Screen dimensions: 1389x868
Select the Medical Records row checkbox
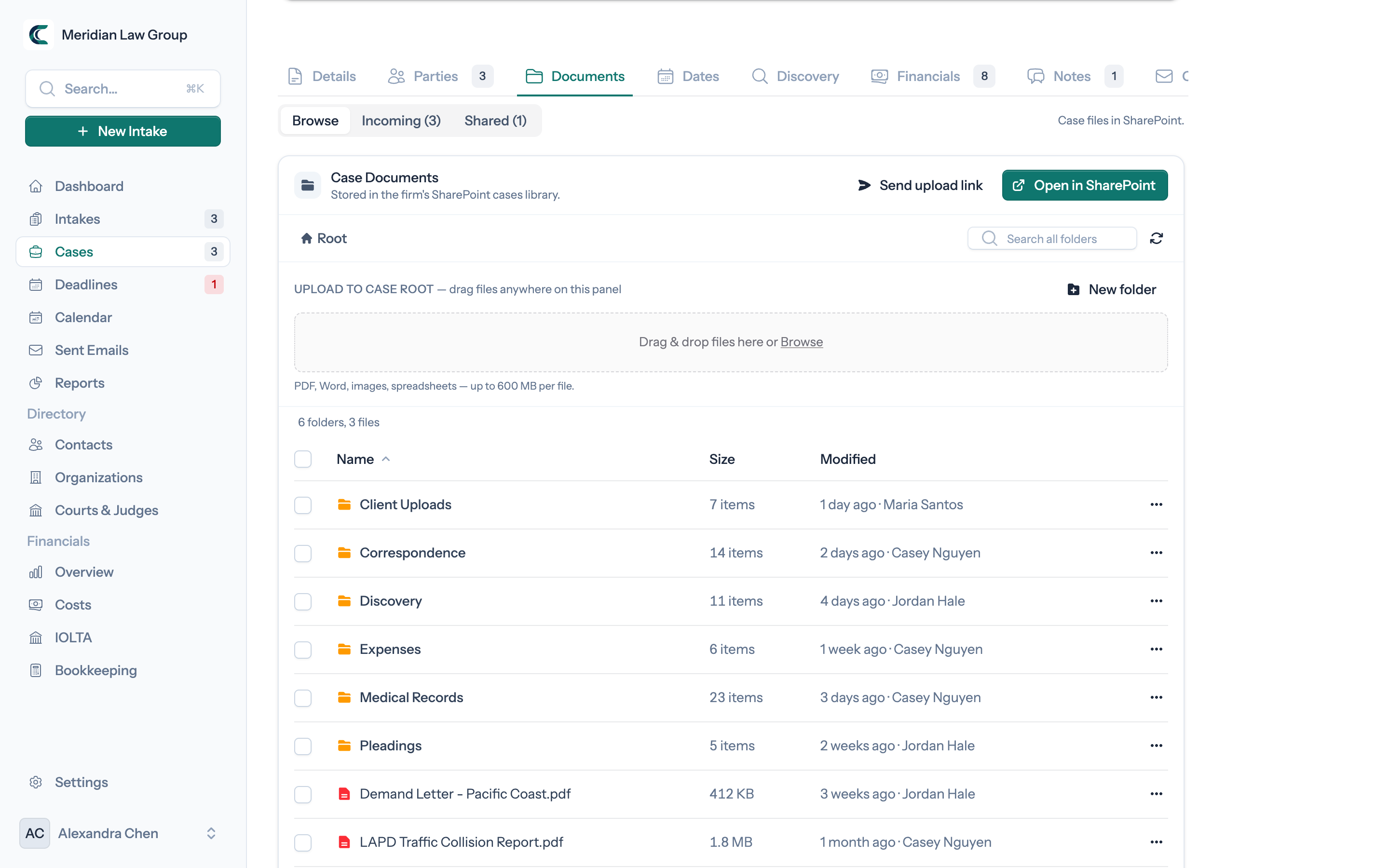coord(302,697)
